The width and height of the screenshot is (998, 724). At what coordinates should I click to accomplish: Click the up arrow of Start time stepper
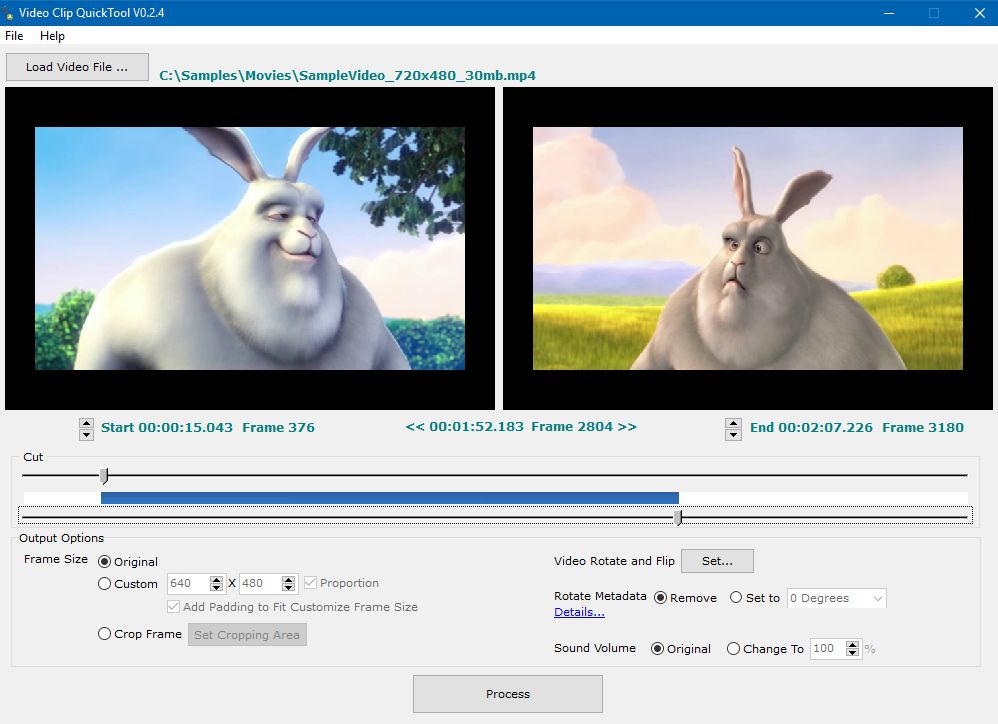86,422
